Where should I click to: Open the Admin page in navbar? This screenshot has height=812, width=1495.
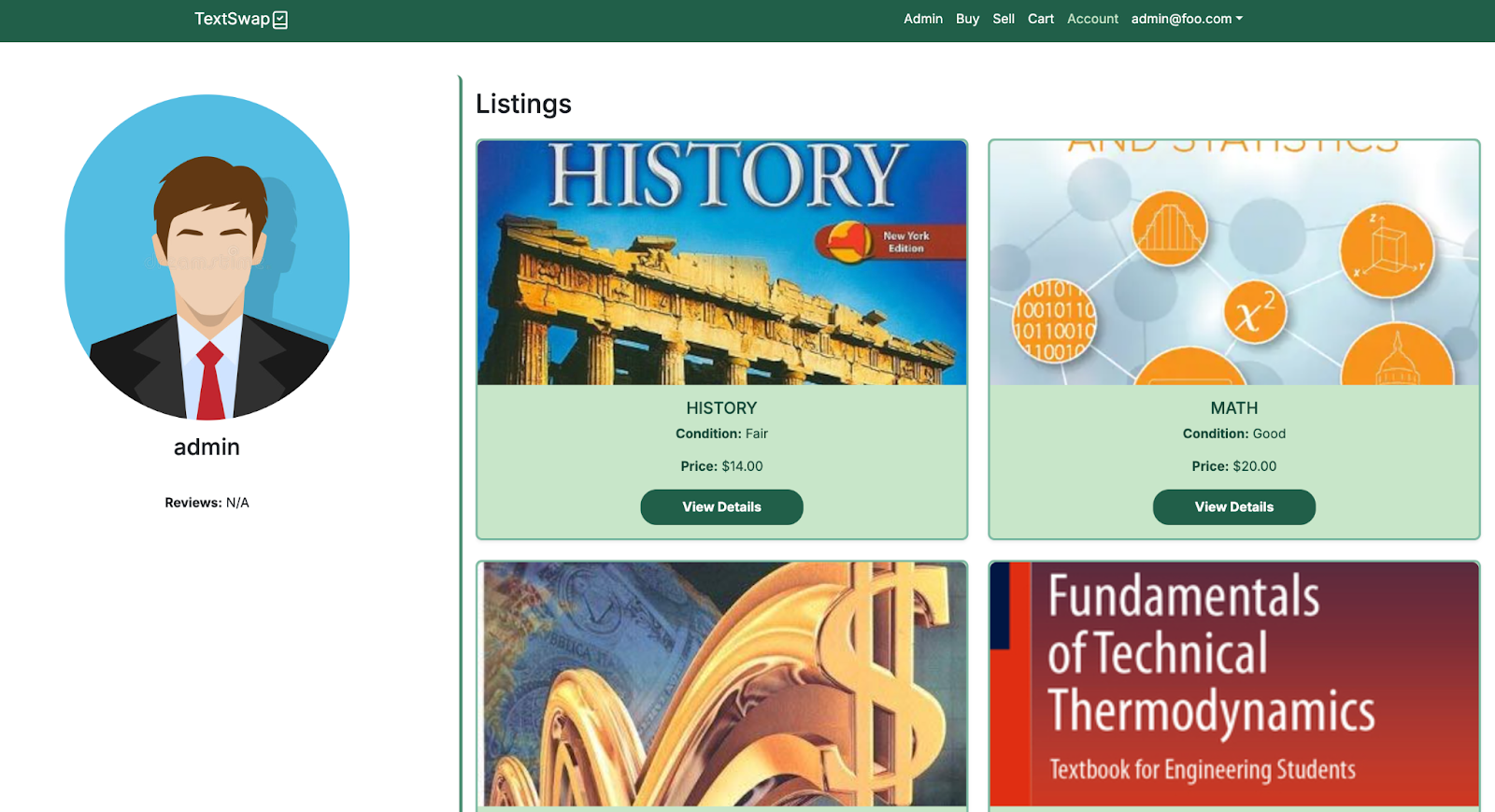click(x=922, y=19)
